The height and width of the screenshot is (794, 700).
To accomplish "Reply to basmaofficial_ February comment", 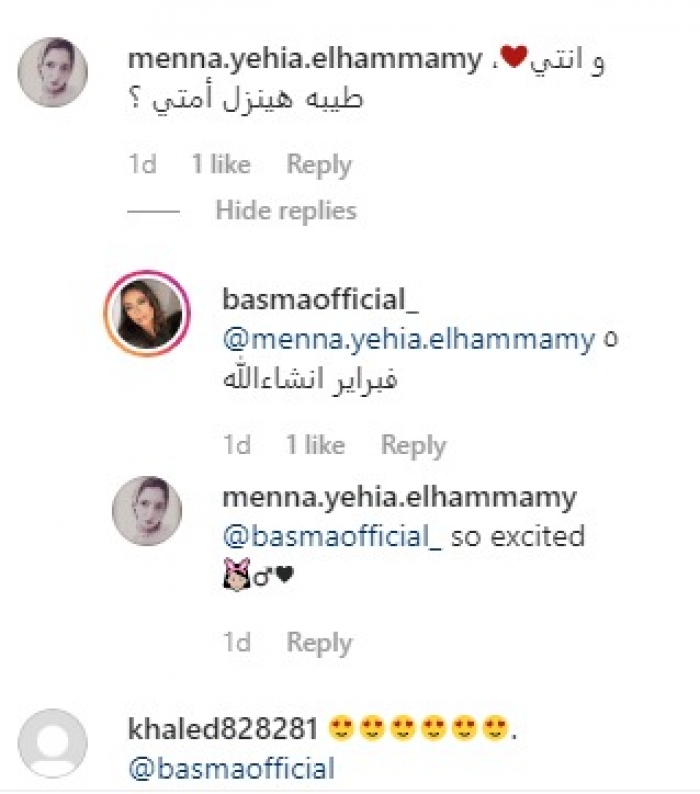I will coord(413,446).
